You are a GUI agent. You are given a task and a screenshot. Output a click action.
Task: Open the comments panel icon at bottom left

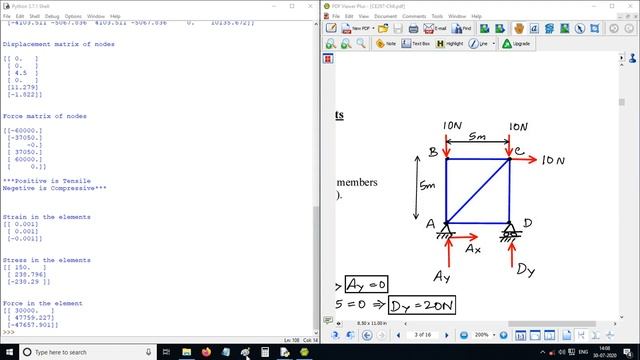328,320
